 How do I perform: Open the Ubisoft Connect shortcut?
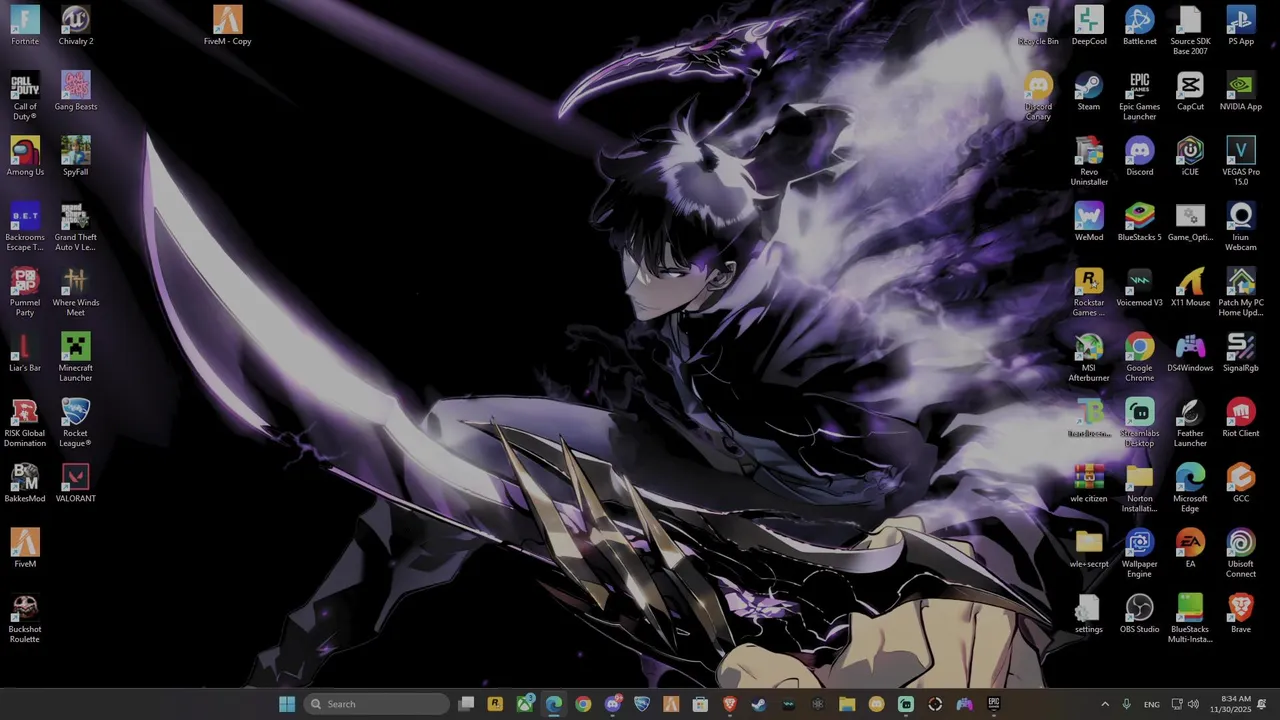click(x=1241, y=553)
